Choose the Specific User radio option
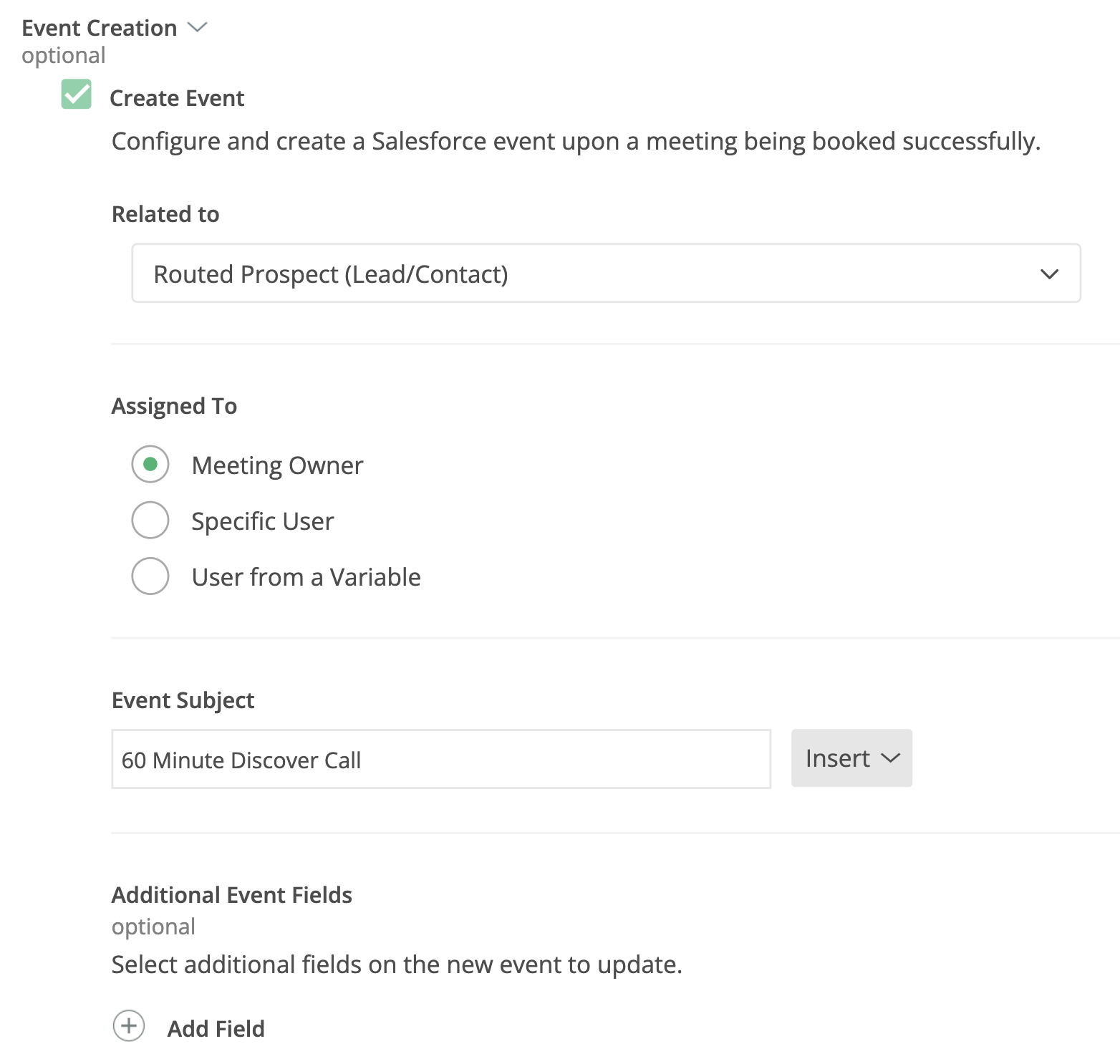The height and width of the screenshot is (1064, 1120). 150,520
